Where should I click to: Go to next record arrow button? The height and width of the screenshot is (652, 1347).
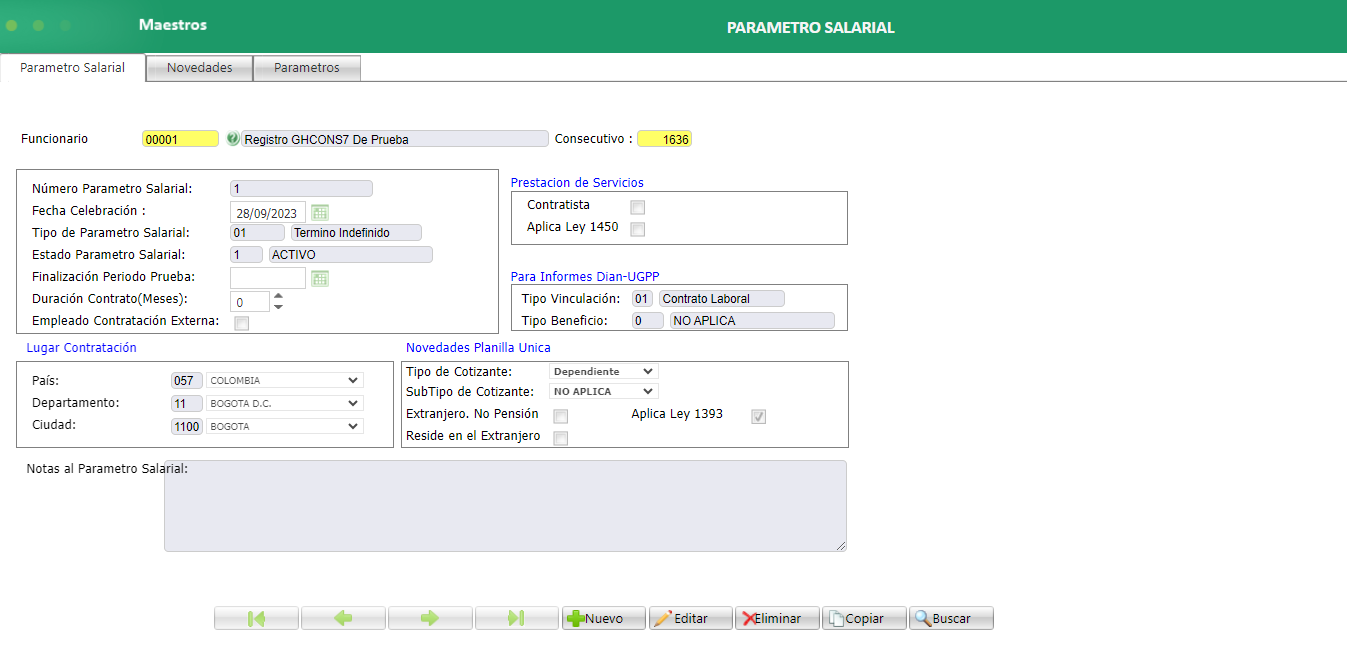(430, 618)
